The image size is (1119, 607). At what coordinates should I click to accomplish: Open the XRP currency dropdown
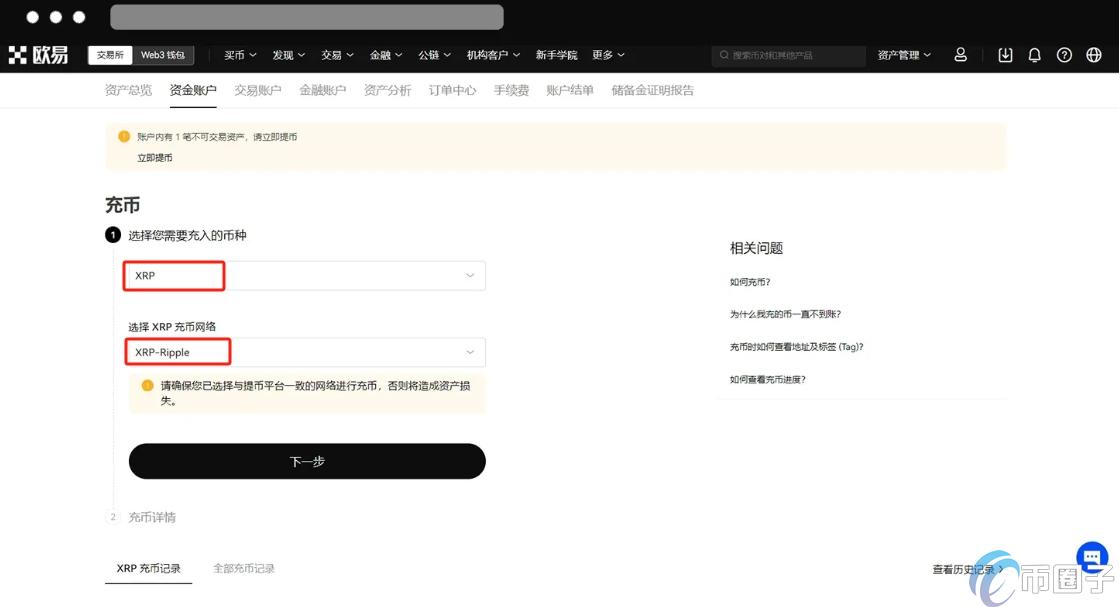[305, 275]
